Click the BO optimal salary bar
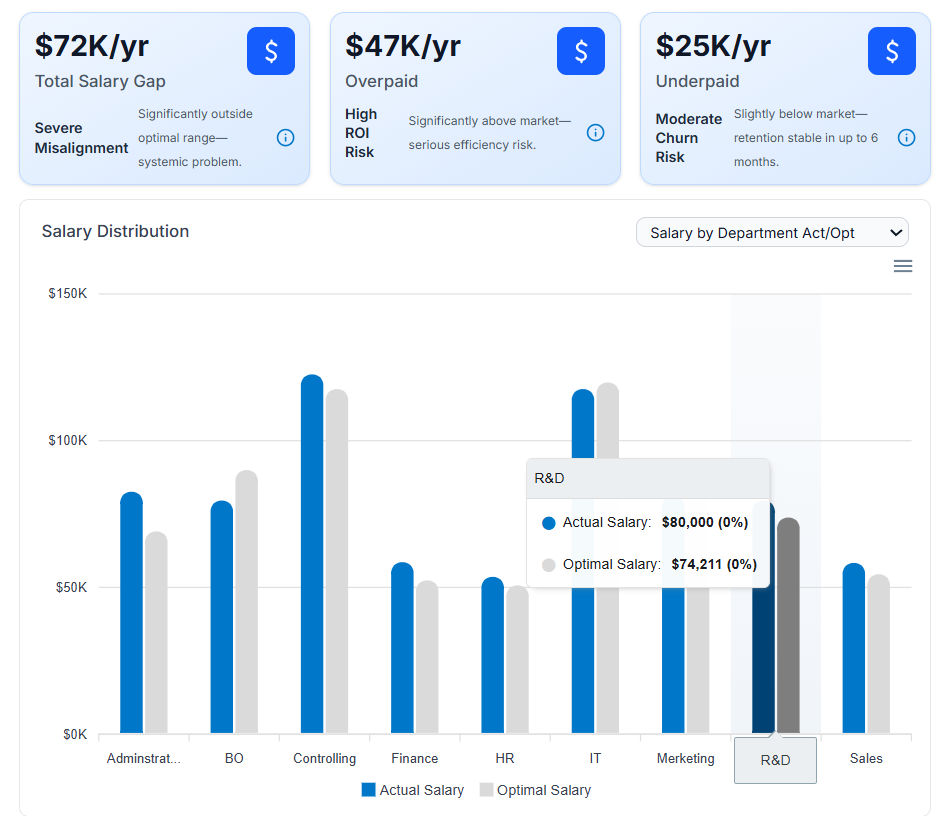Image resolution: width=944 pixels, height=816 pixels. pos(246,600)
